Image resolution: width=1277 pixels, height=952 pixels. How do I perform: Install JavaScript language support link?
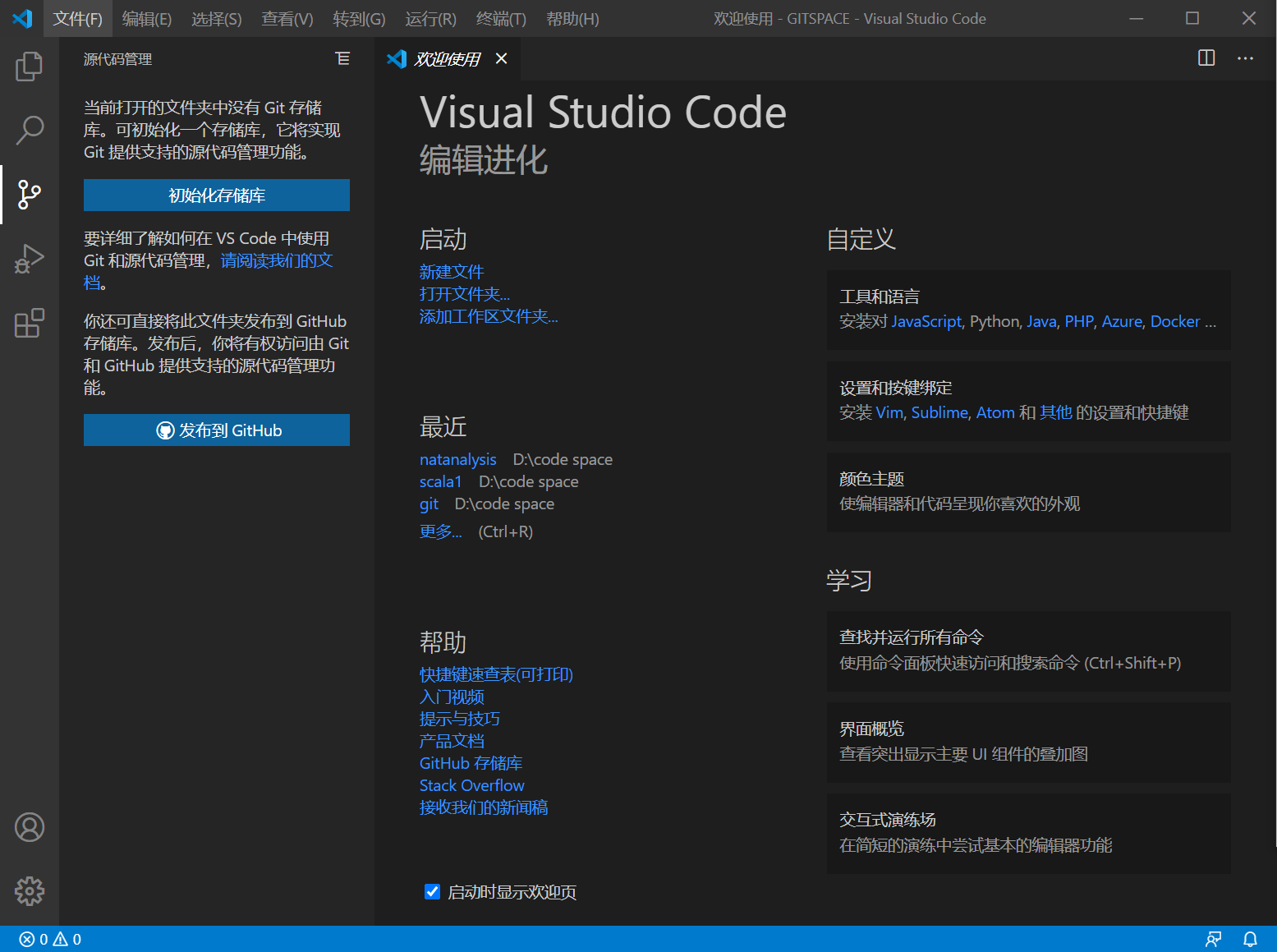pyautogui.click(x=926, y=321)
